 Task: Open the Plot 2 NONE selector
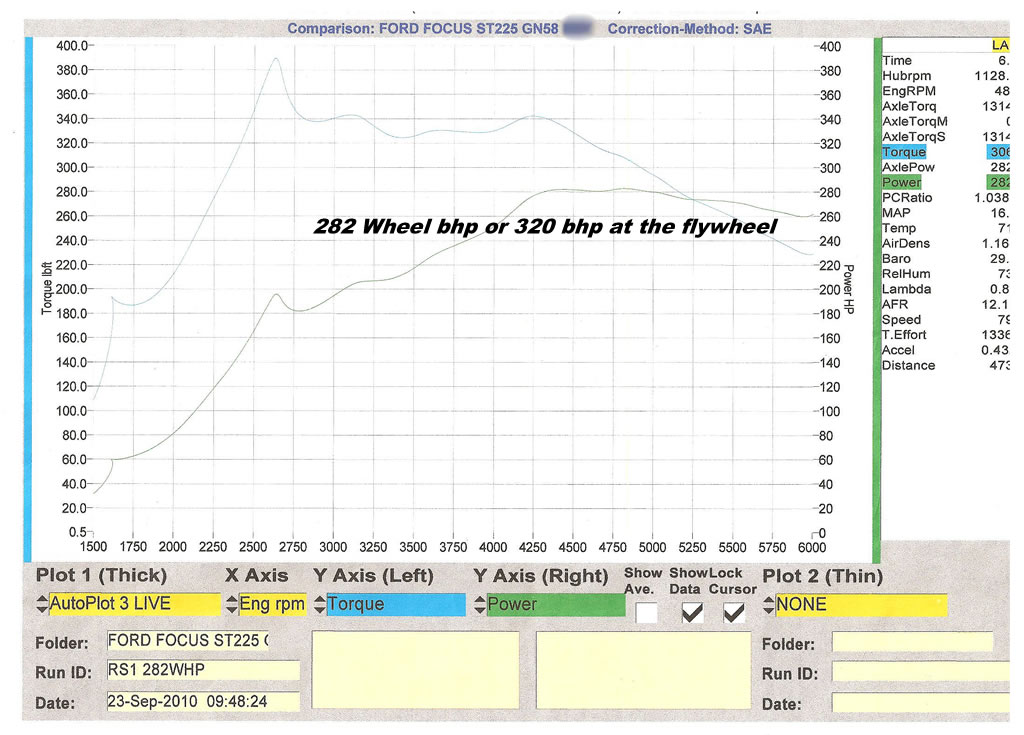(x=855, y=605)
